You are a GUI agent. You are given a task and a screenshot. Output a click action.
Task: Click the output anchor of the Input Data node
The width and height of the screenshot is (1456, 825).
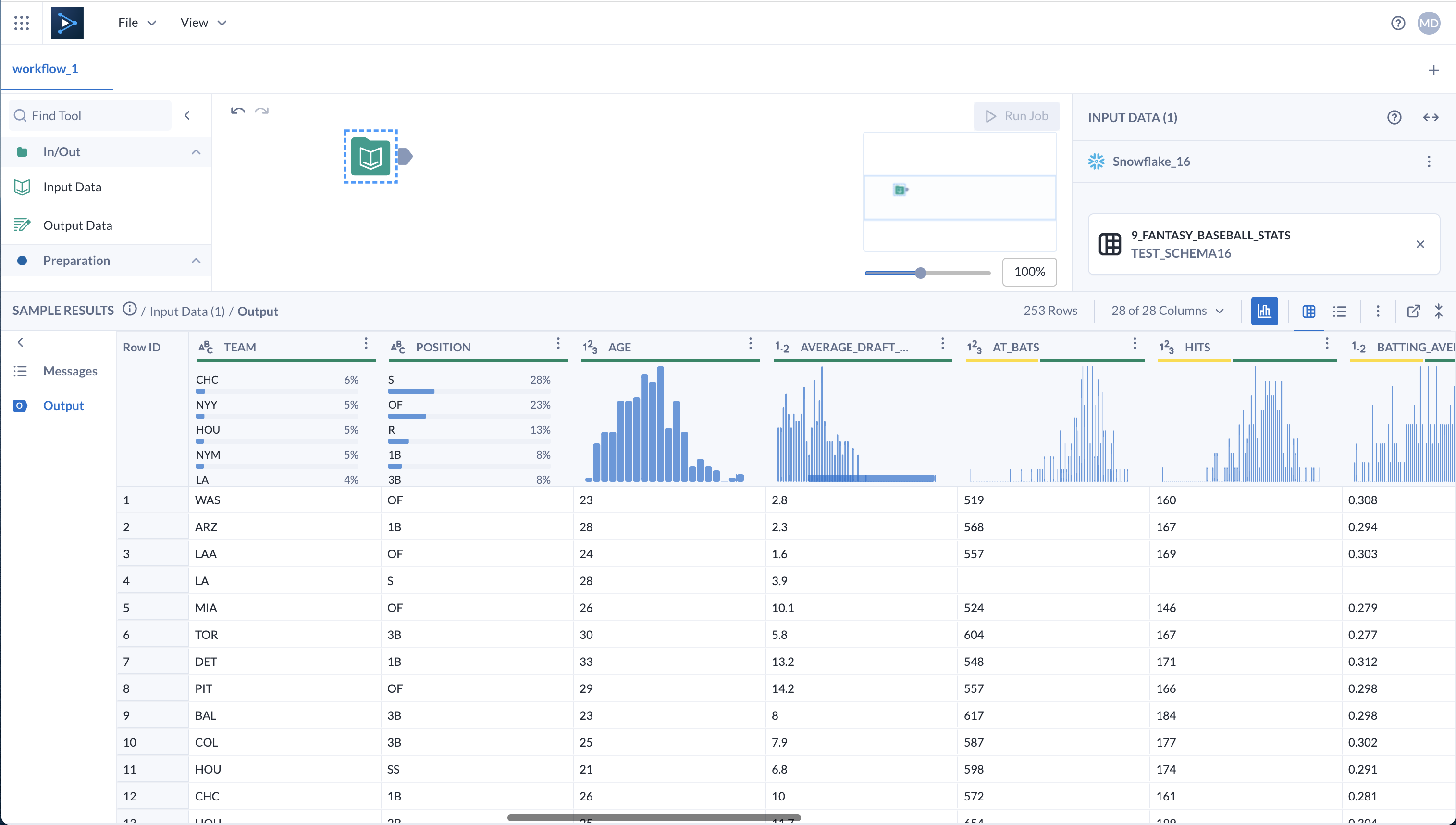pyautogui.click(x=405, y=156)
